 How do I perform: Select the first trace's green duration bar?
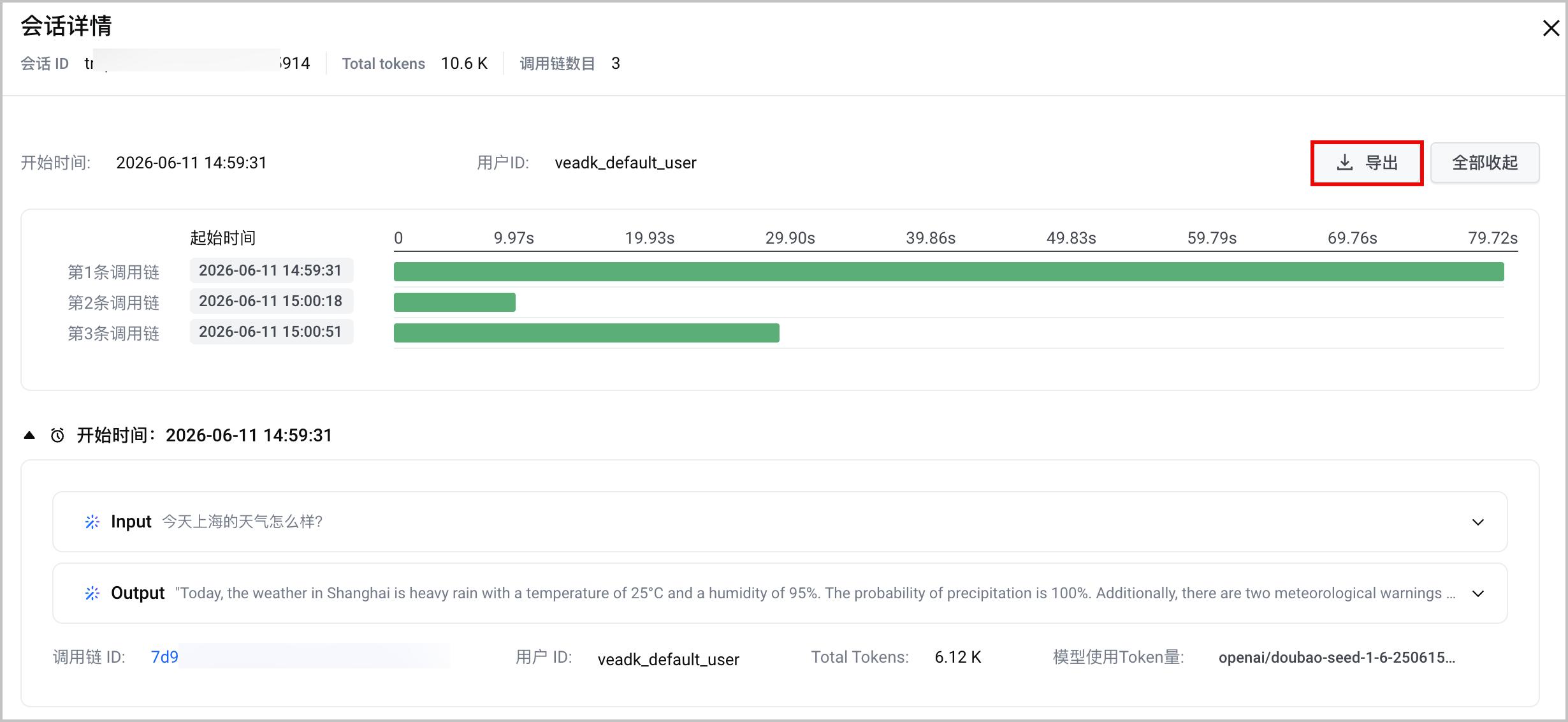[948, 272]
